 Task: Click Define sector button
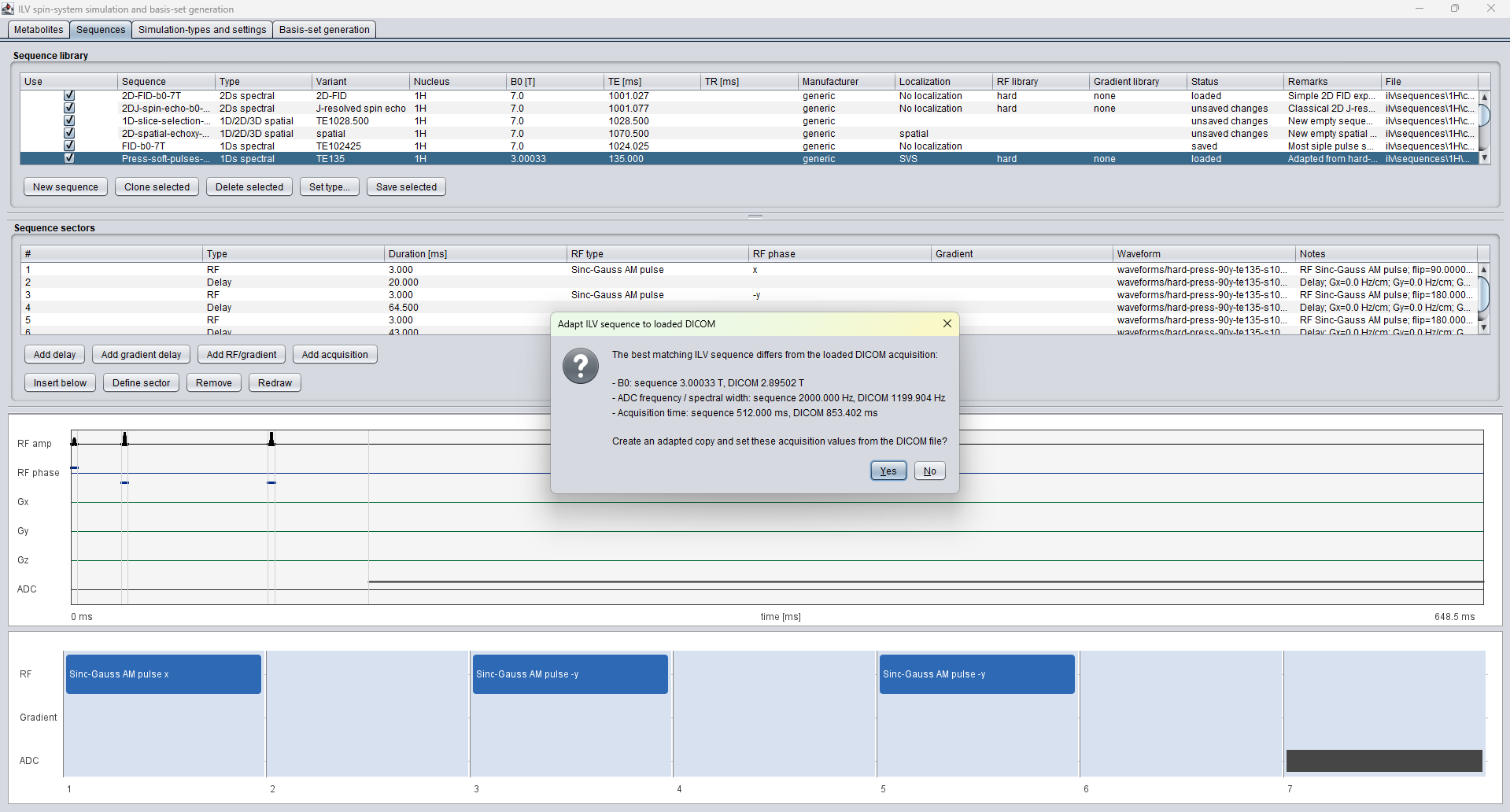point(142,383)
